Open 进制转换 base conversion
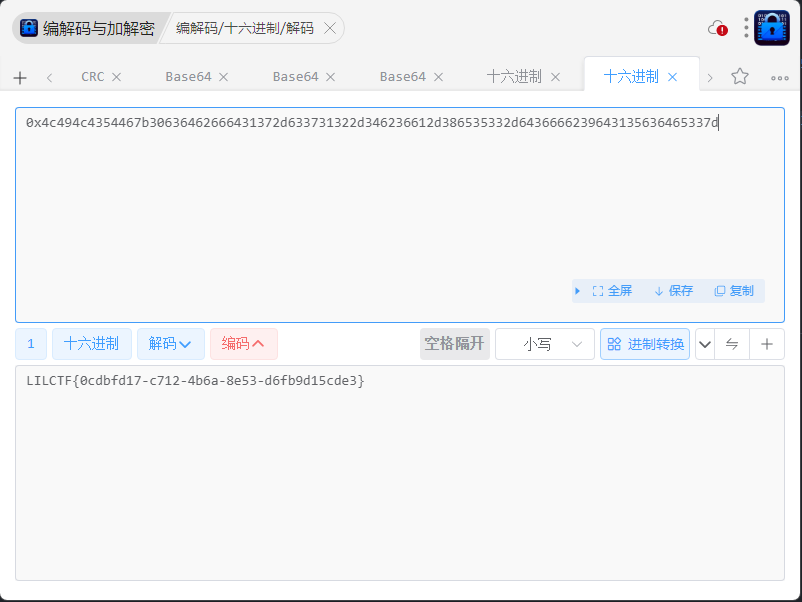802x602 pixels. point(645,344)
